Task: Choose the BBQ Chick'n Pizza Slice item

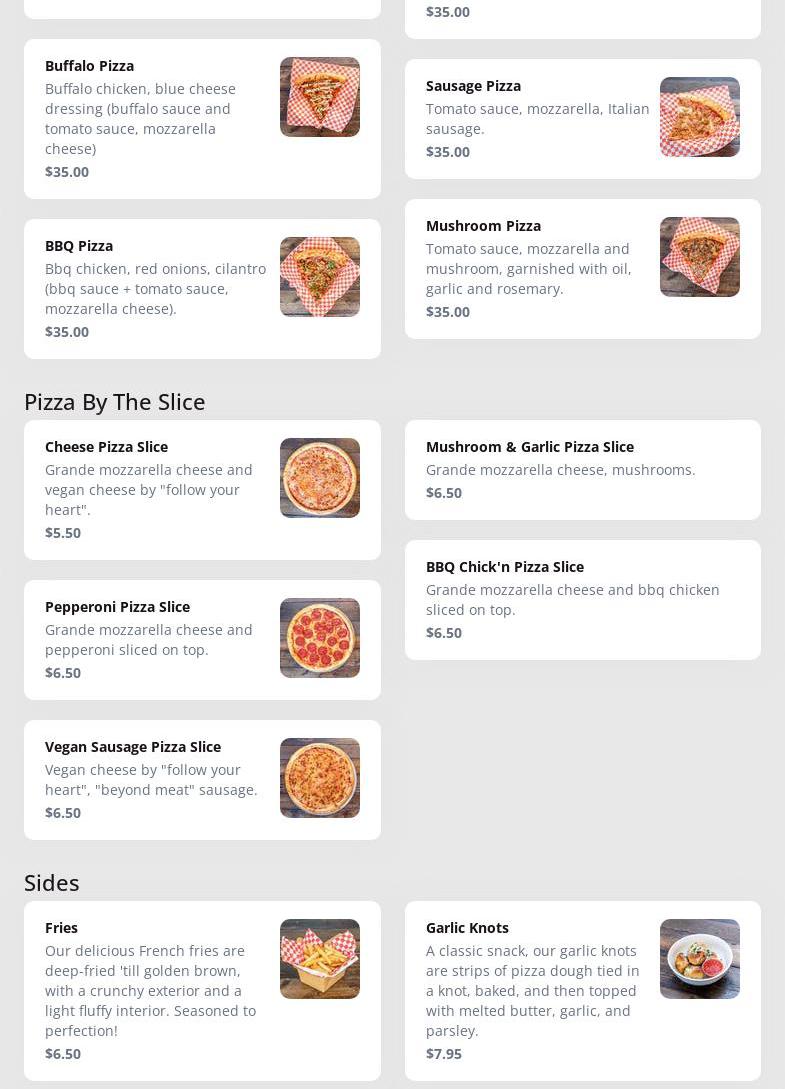Action: point(505,567)
